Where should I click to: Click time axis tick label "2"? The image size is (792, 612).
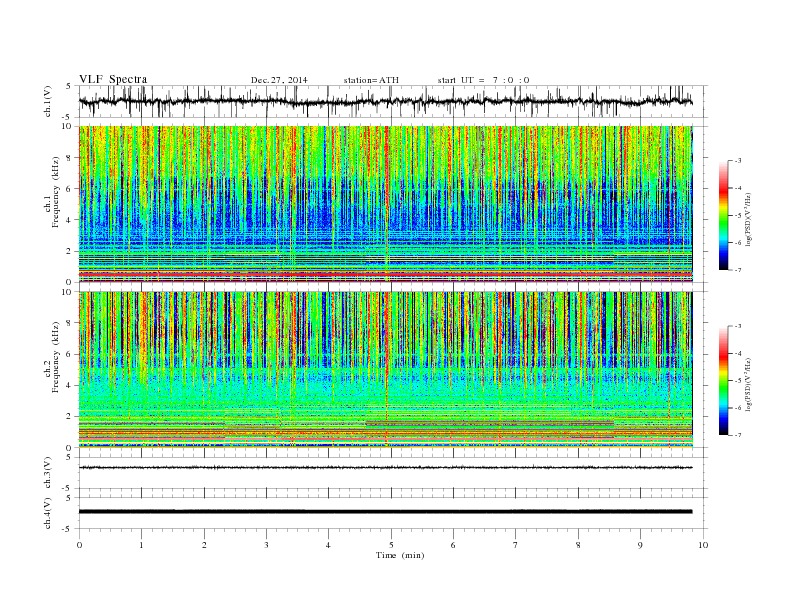(x=204, y=545)
